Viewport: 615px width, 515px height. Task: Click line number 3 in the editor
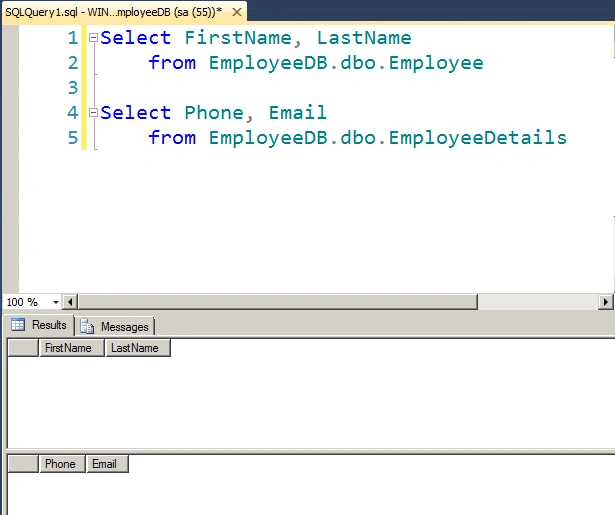click(73, 87)
